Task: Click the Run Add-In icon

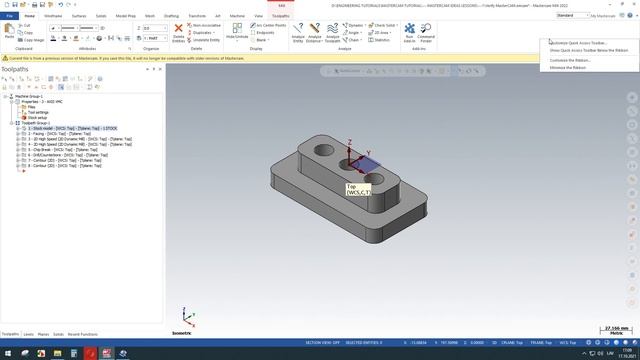Action: 409,28
